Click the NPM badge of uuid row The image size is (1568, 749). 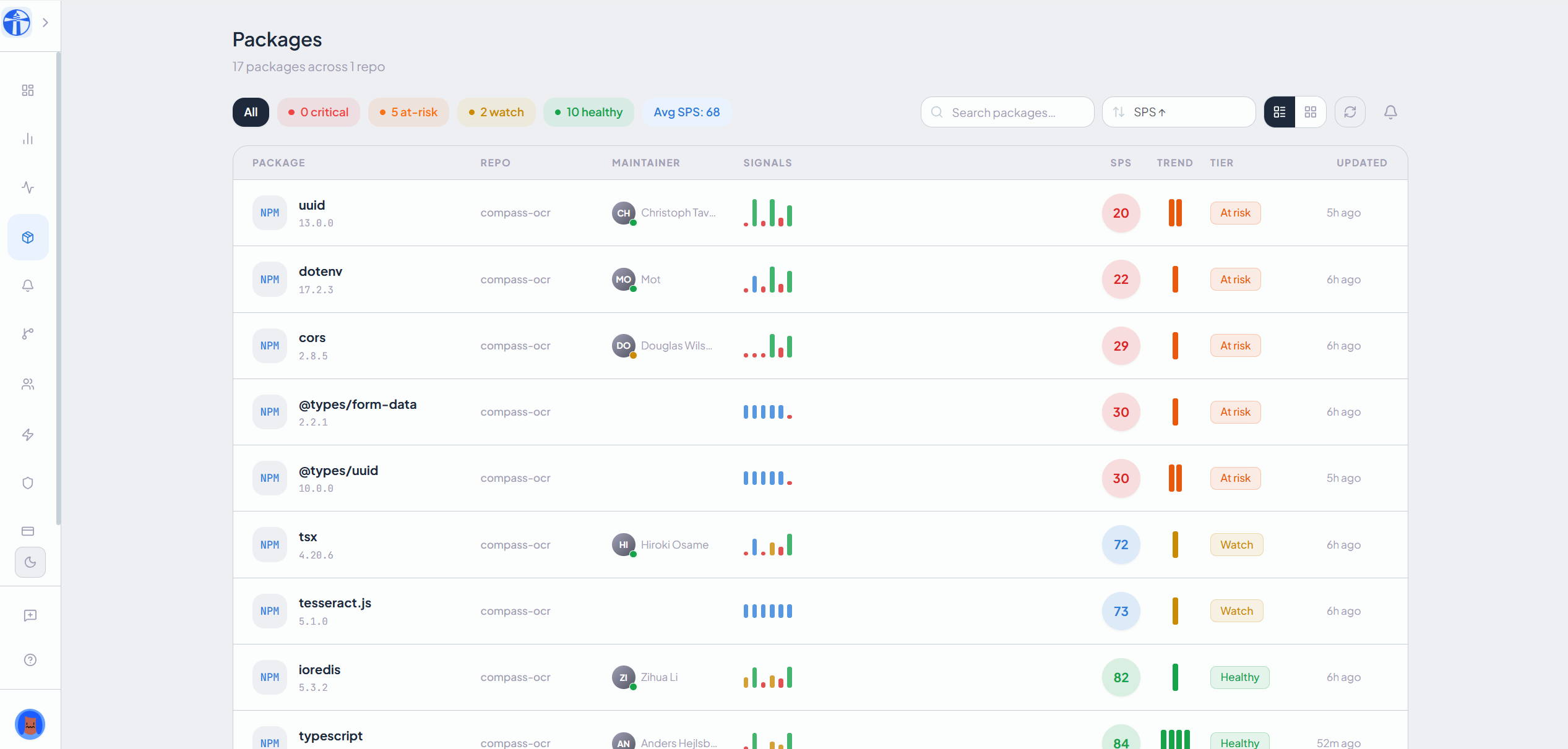[270, 213]
